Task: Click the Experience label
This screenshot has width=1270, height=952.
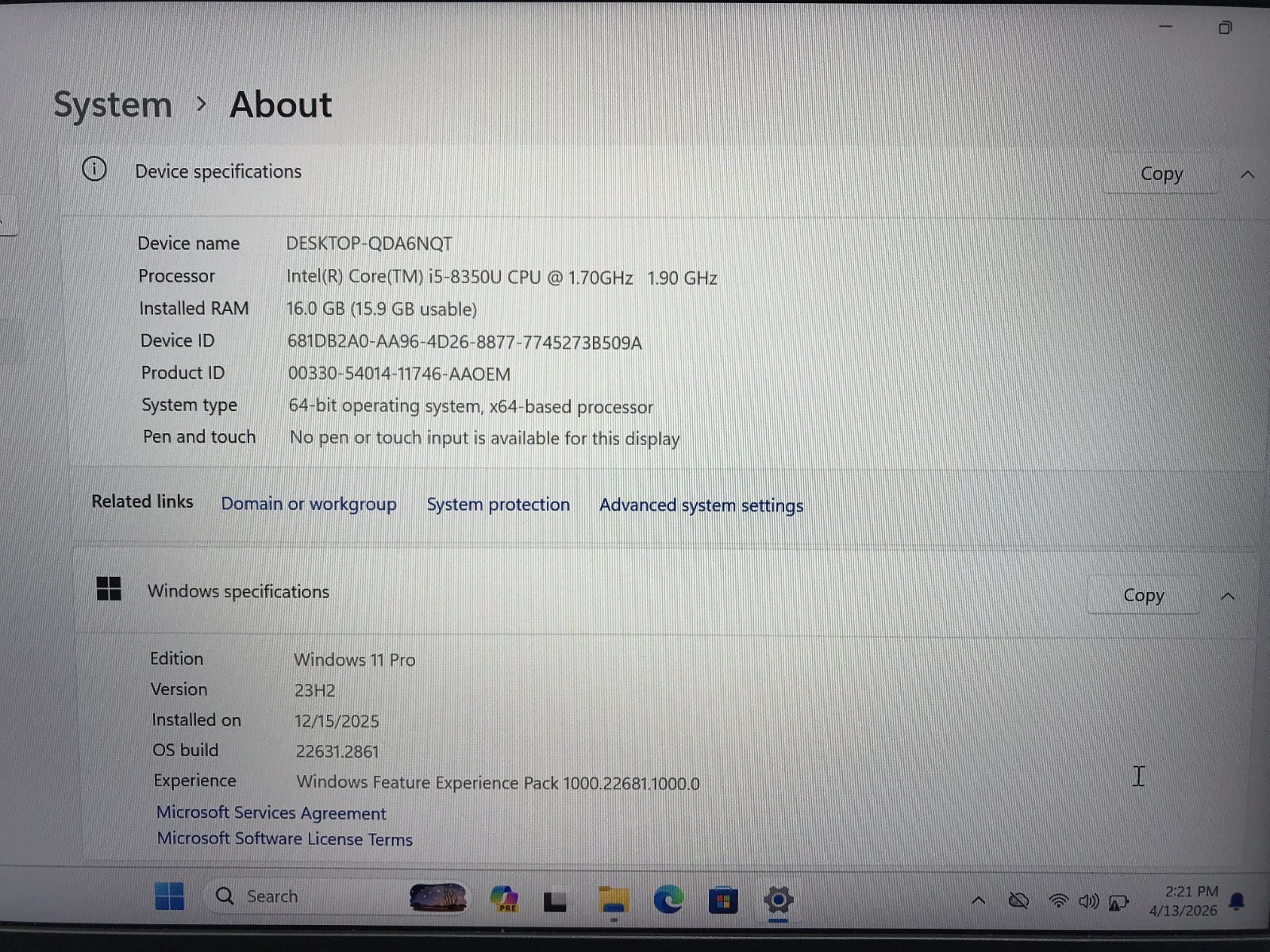Action: coord(194,781)
